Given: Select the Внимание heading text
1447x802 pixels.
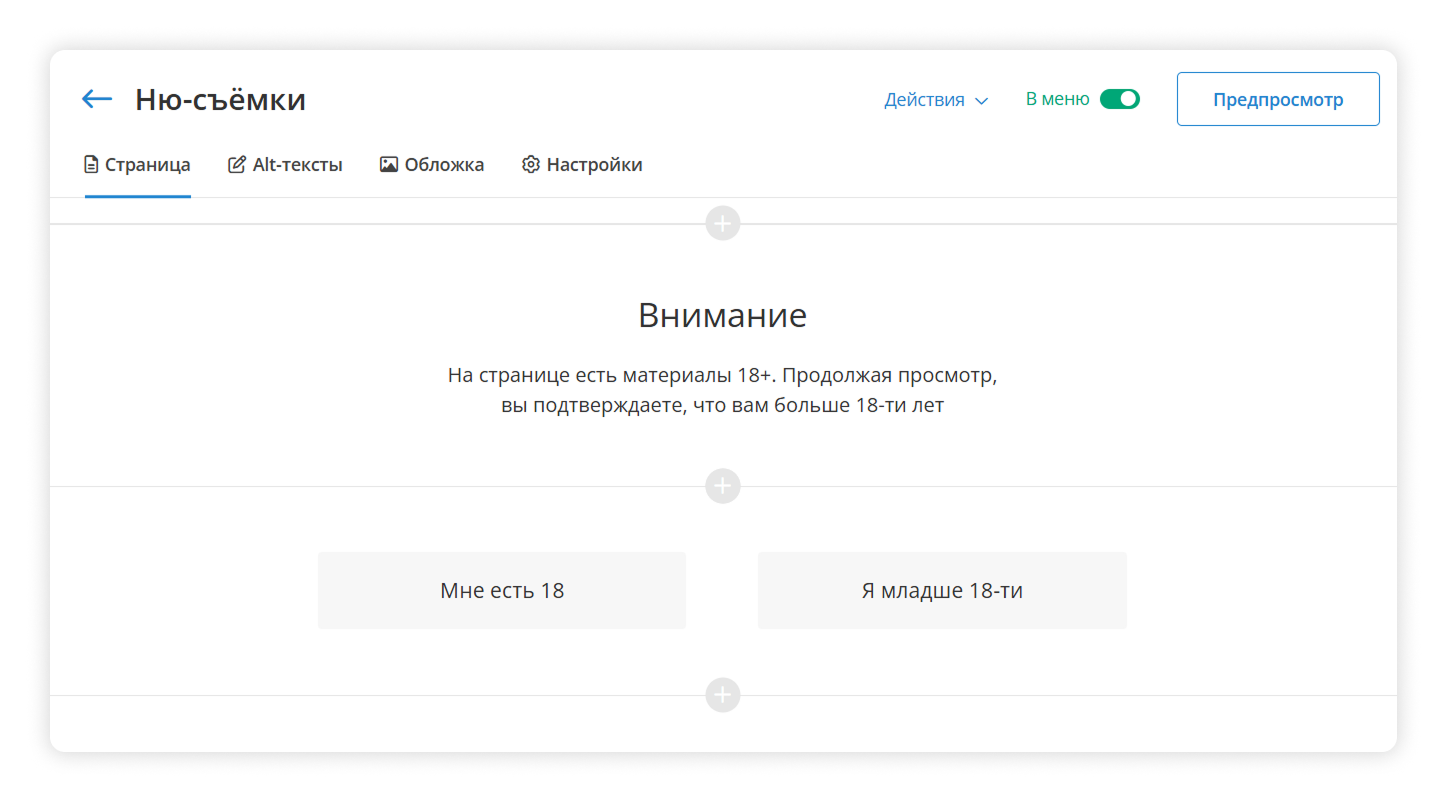Looking at the screenshot, I should pos(722,316).
